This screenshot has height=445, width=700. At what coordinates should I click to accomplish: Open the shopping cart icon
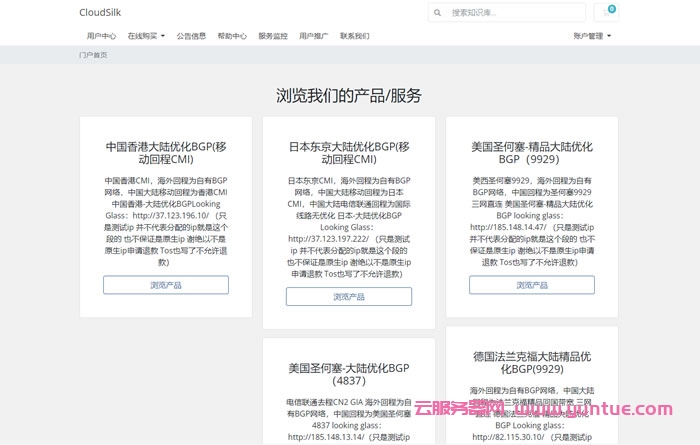607,13
